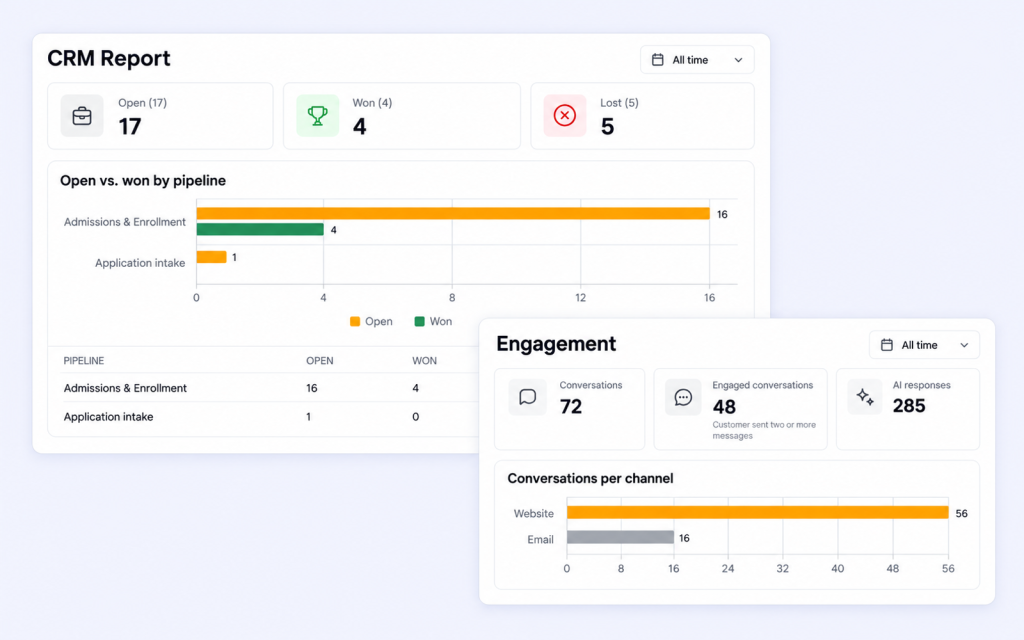Click the Website channel axis label

[534, 513]
